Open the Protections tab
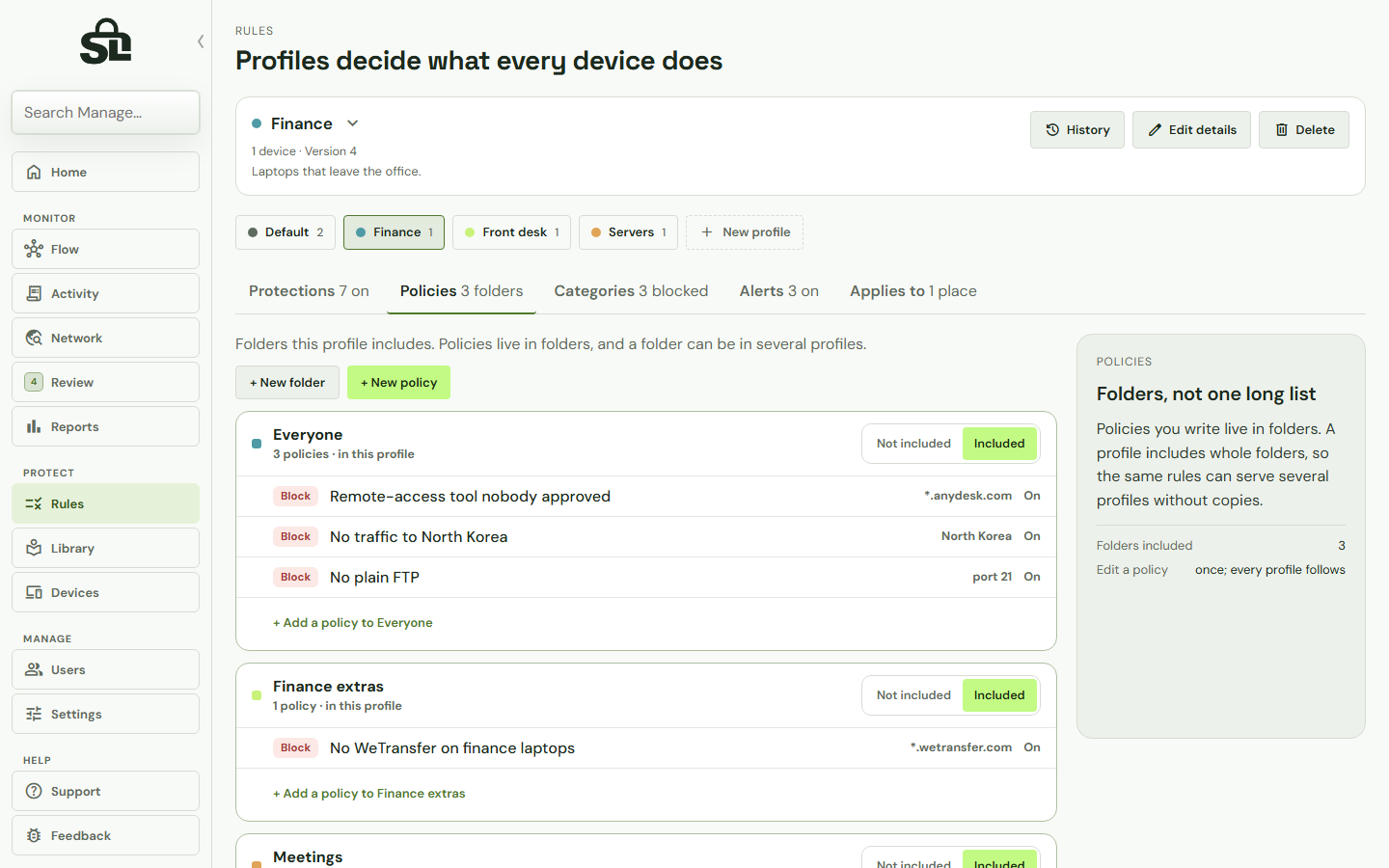The height and width of the screenshot is (868, 1389). pos(309,291)
